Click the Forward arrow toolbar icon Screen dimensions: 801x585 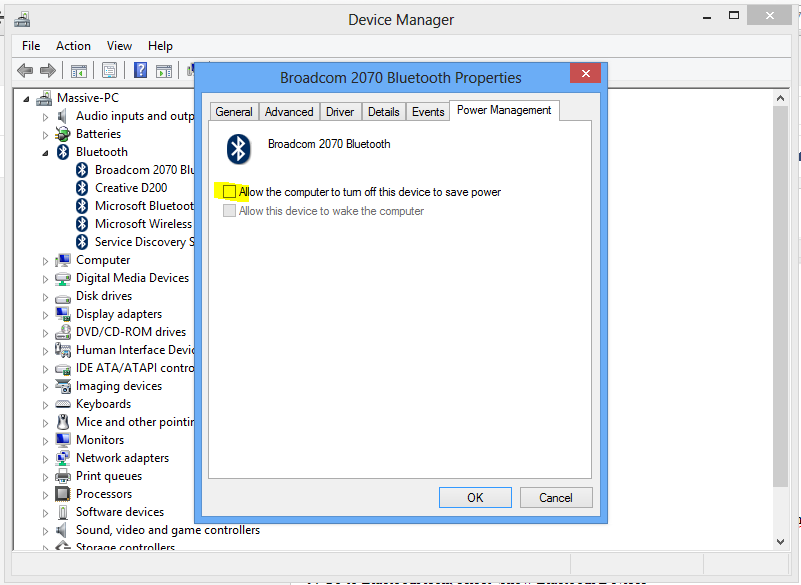[x=48, y=70]
